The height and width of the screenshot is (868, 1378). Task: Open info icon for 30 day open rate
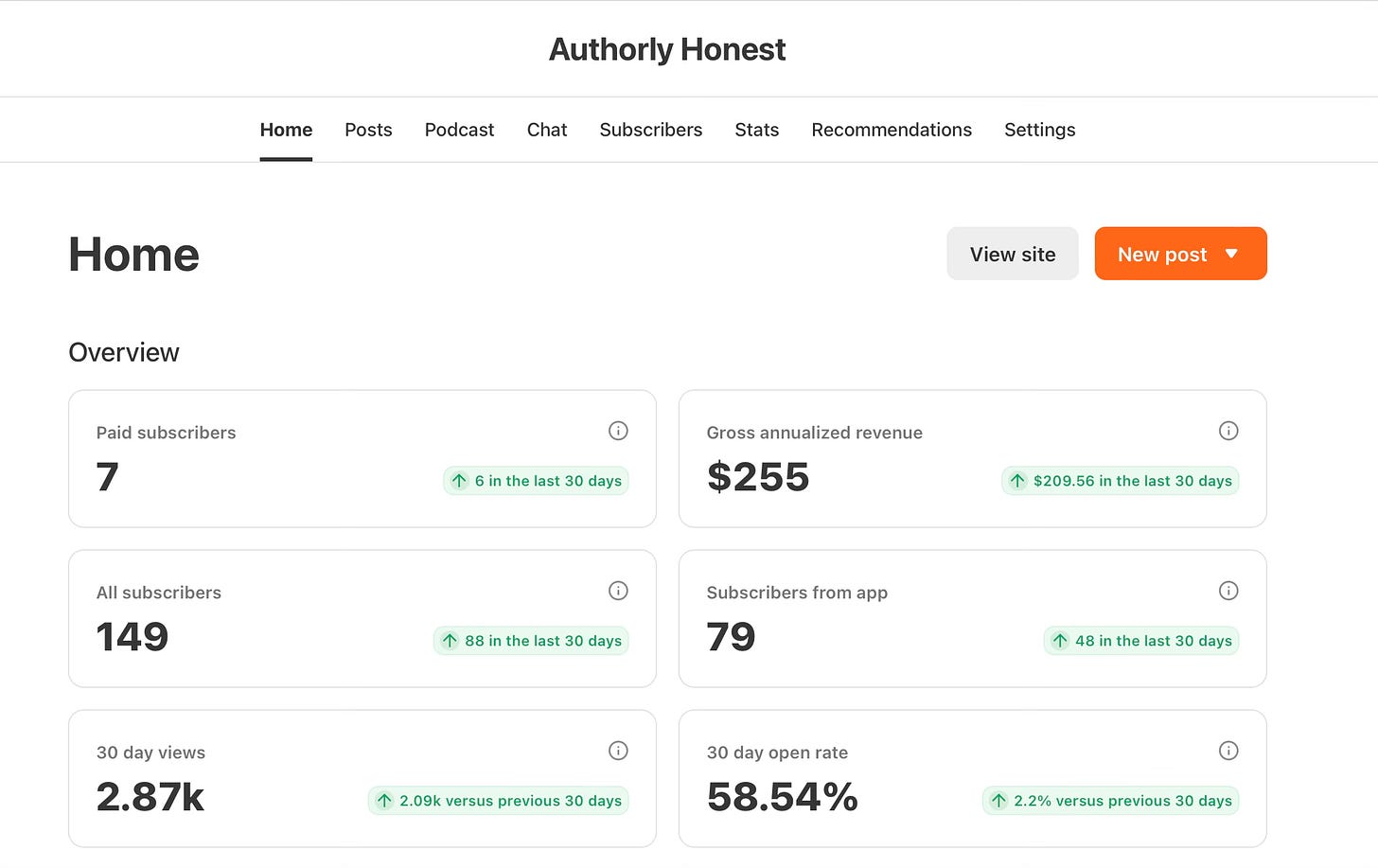pos(1228,751)
